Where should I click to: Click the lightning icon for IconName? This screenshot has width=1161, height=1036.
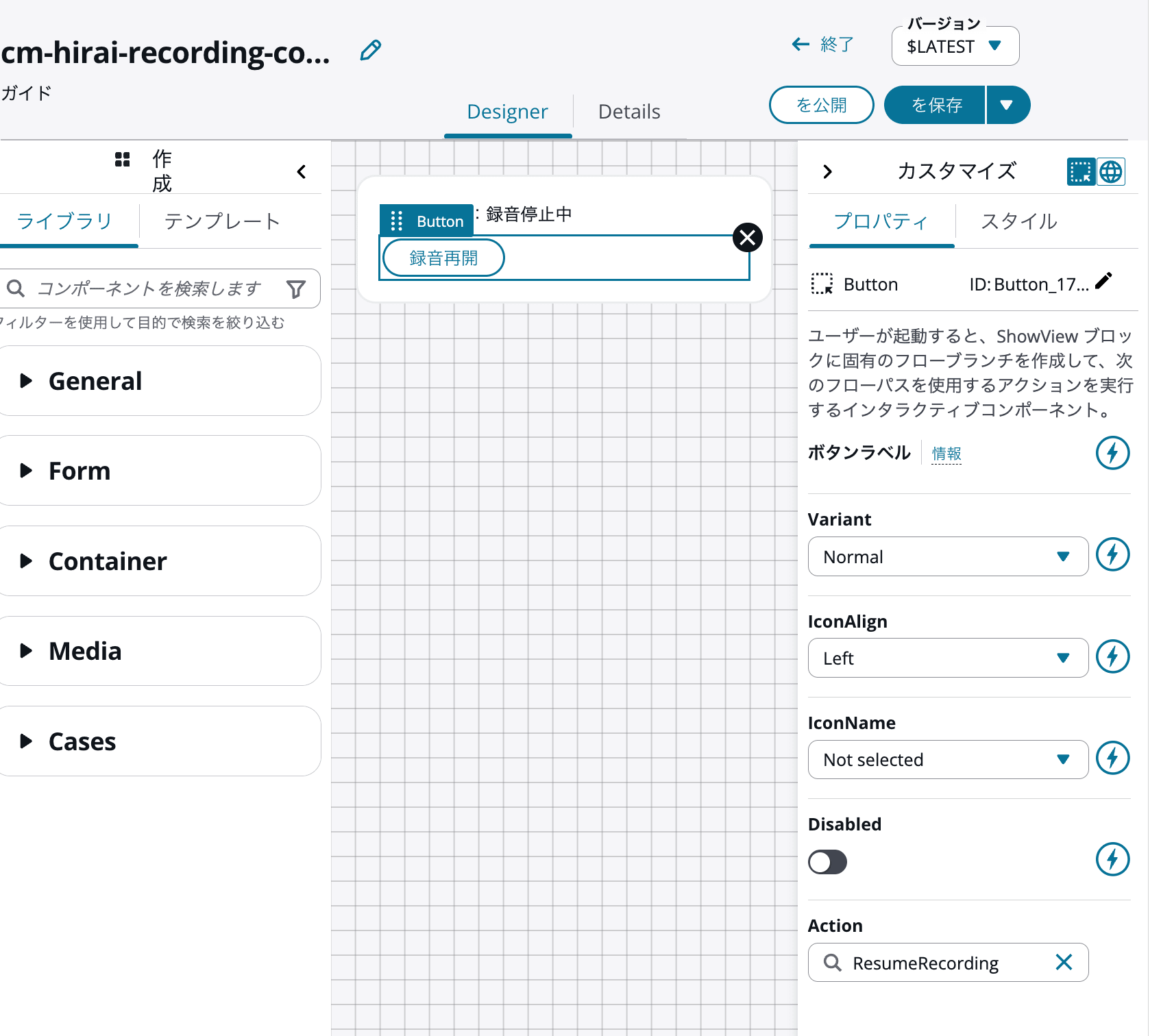click(1112, 758)
